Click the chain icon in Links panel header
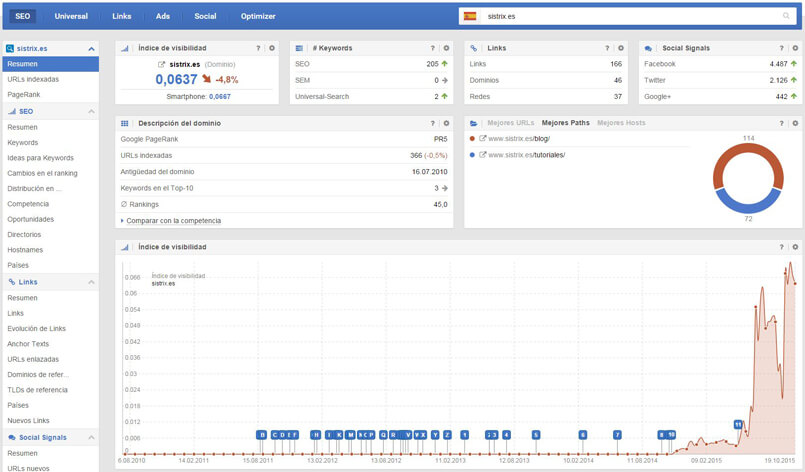 point(473,48)
